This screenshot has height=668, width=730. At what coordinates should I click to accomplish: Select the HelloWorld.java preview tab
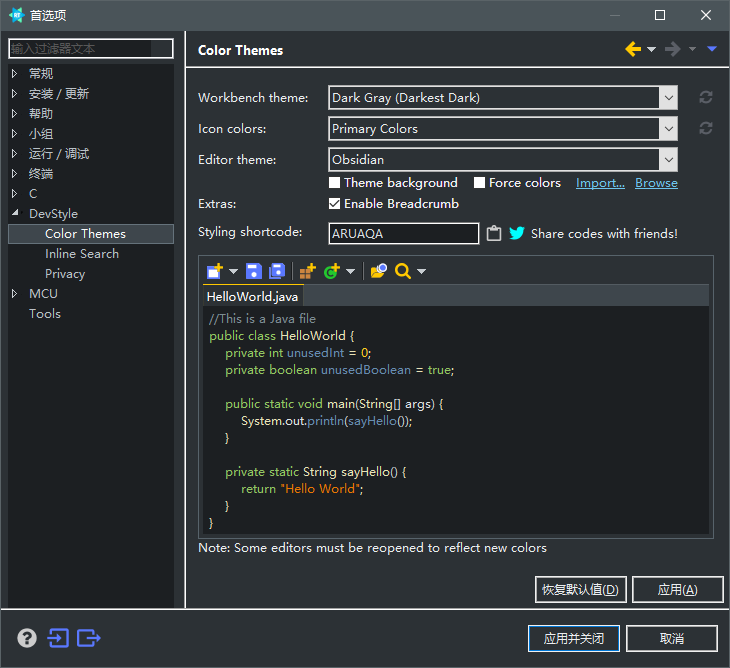[x=252, y=297]
